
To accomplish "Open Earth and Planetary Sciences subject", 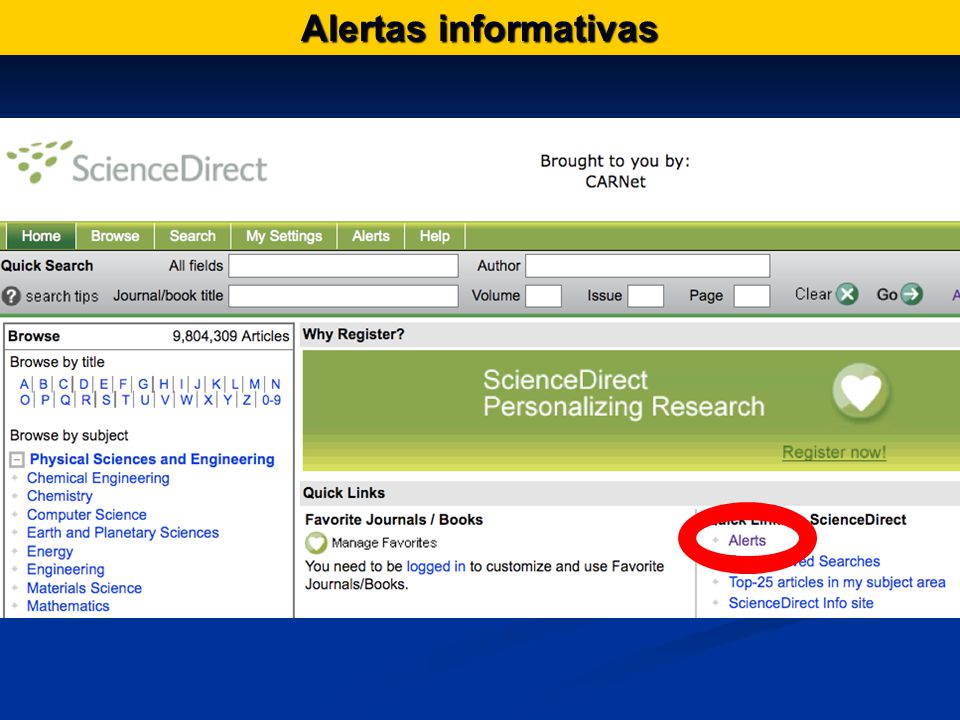I will click(x=122, y=533).
